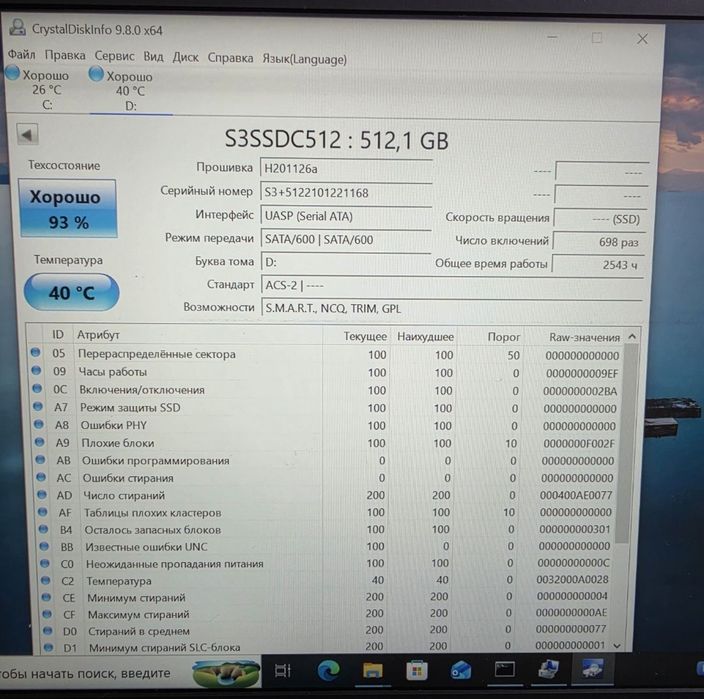Click scroll up arrow of SMART table
This screenshot has height=699, width=704.
tap(632, 336)
